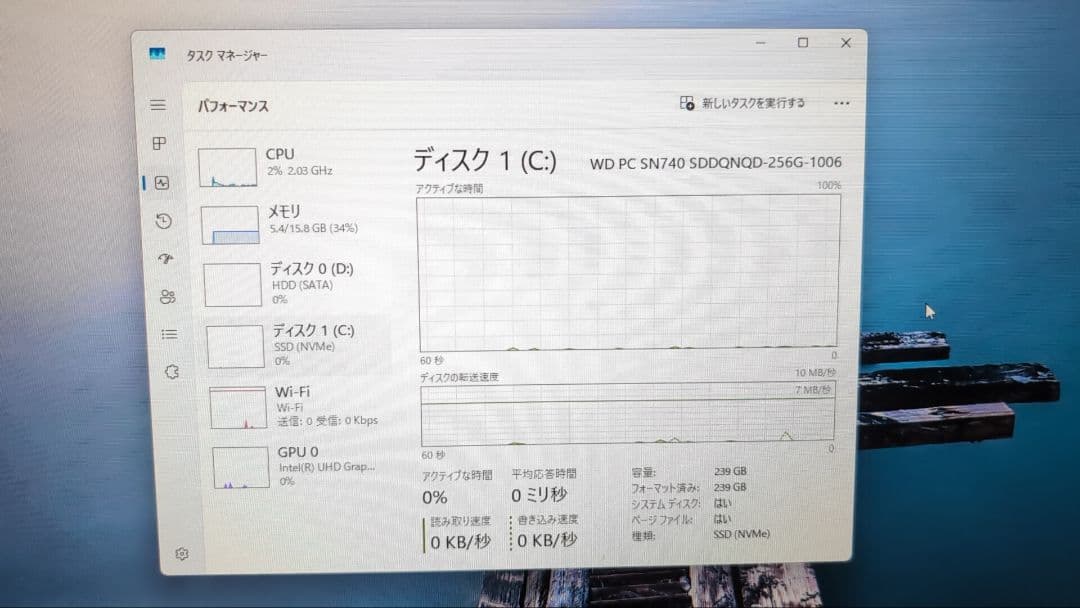The width and height of the screenshot is (1080, 608).
Task: Select the Performance page icon
Action: pos(162,182)
